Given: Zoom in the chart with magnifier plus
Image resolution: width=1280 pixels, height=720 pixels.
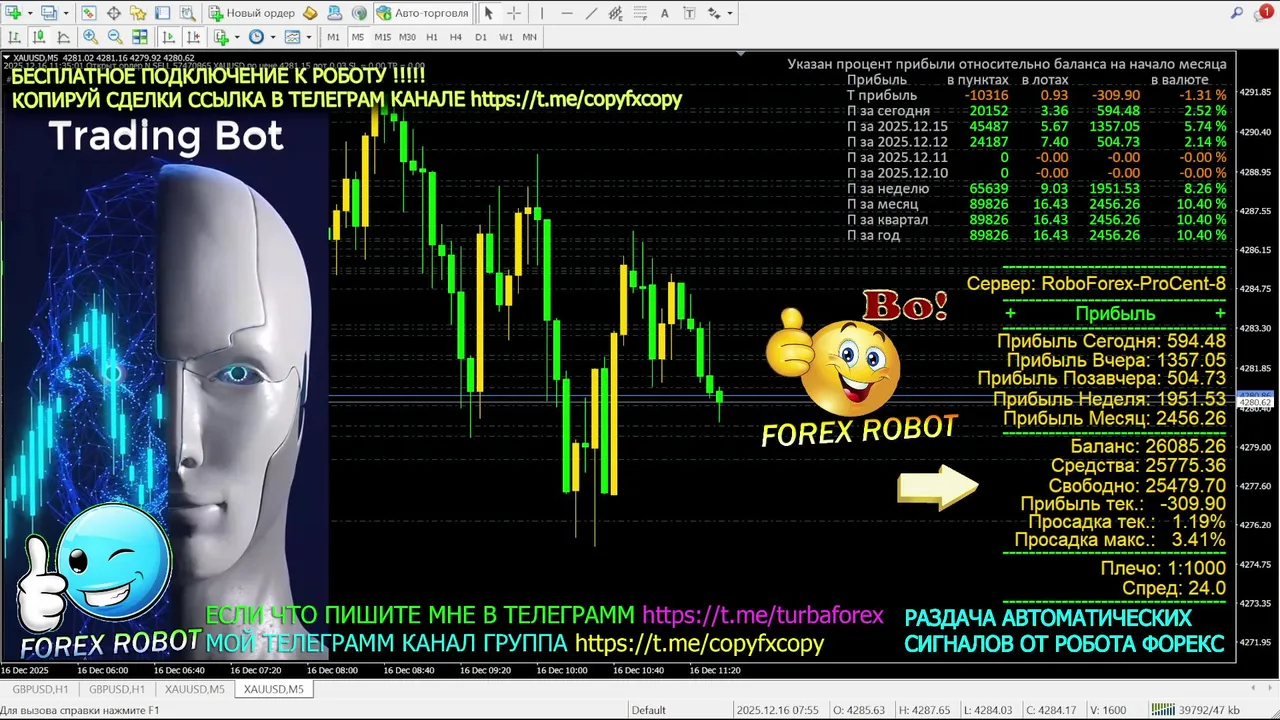Looking at the screenshot, I should [x=90, y=37].
